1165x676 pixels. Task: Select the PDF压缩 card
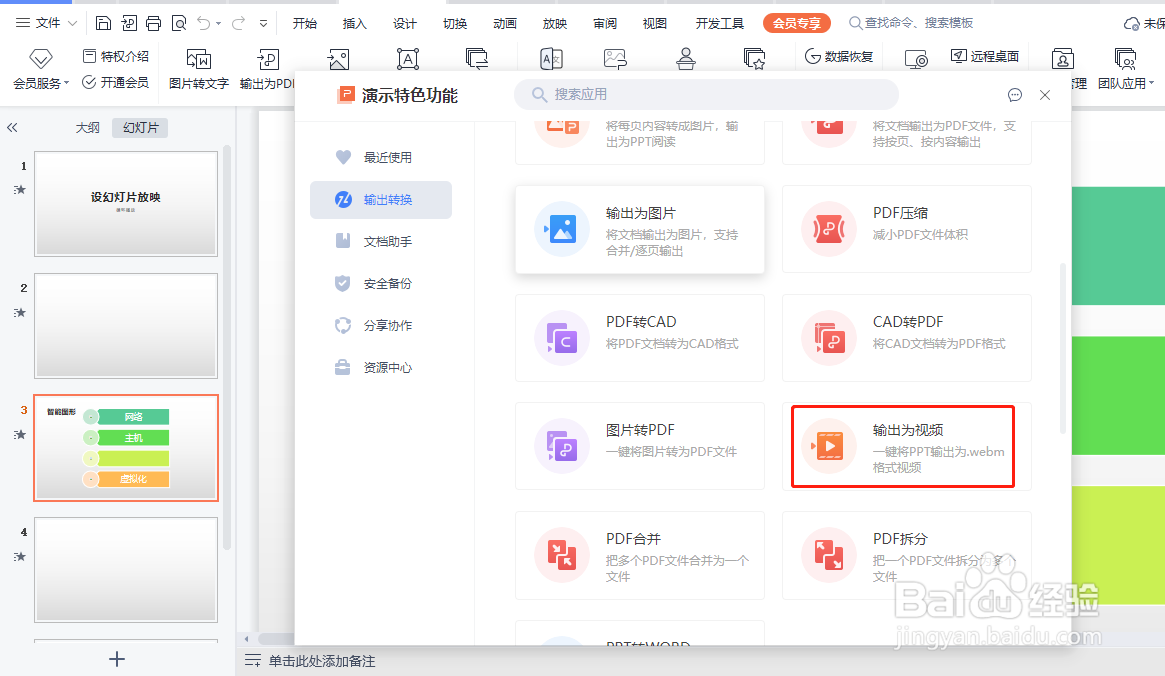click(x=906, y=230)
